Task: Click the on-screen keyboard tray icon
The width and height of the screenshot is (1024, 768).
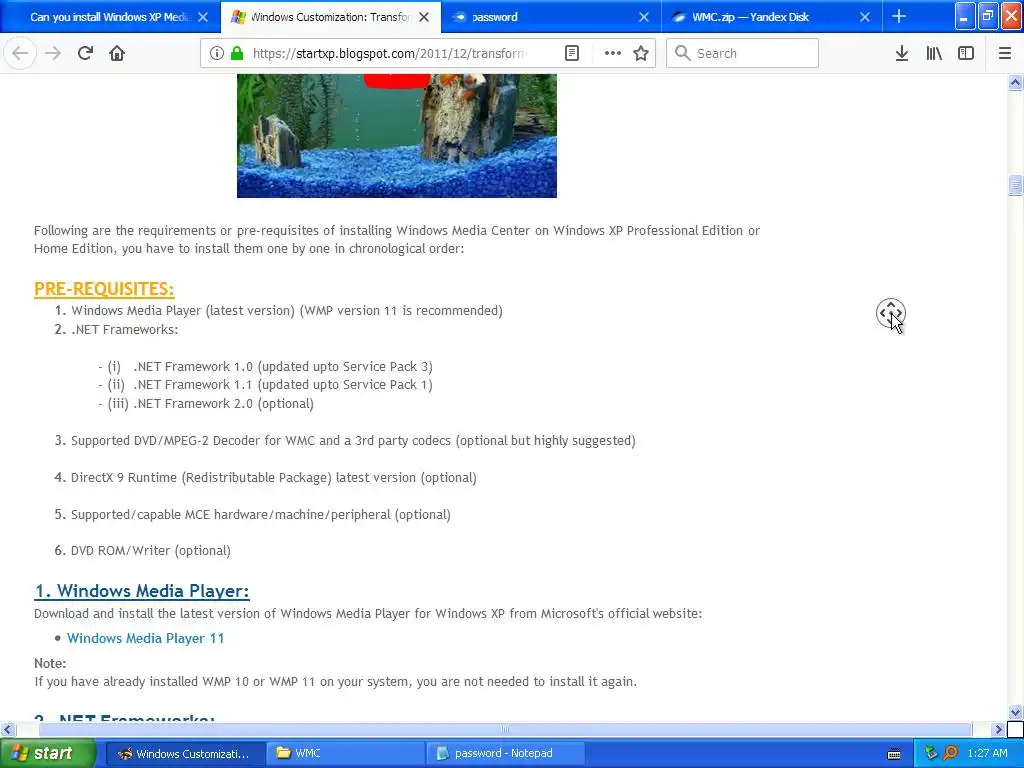Action: pos(894,754)
